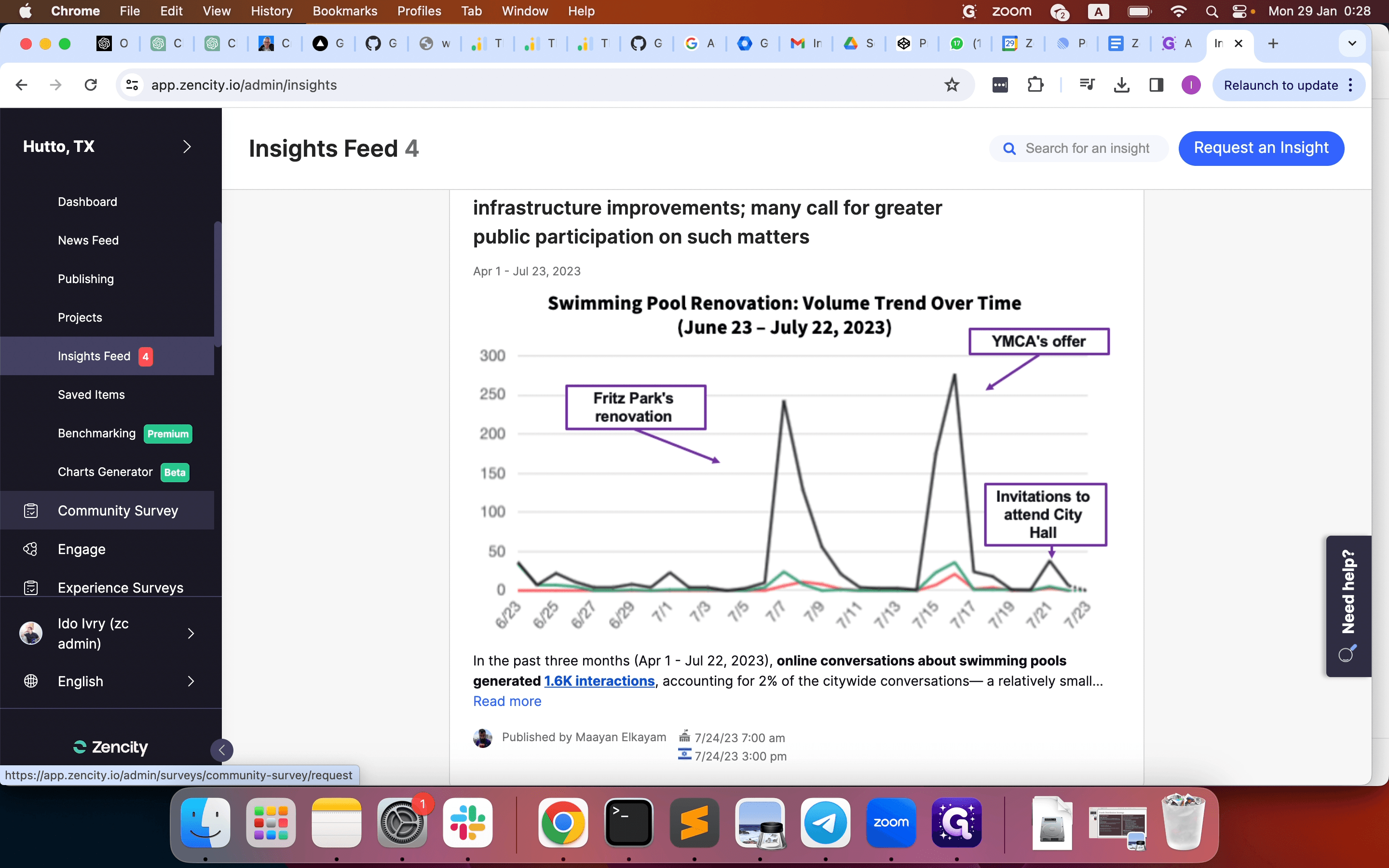Open the Chrome three-dot menu

coord(1350,85)
